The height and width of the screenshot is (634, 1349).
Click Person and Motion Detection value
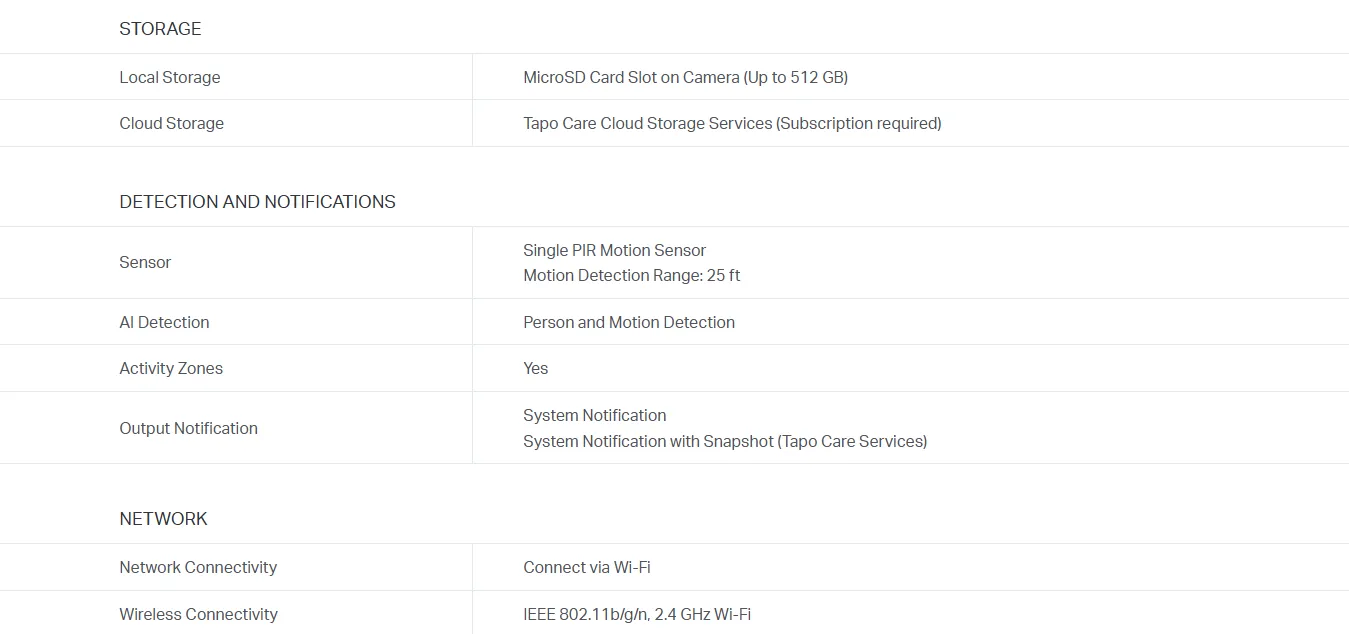[x=628, y=322]
